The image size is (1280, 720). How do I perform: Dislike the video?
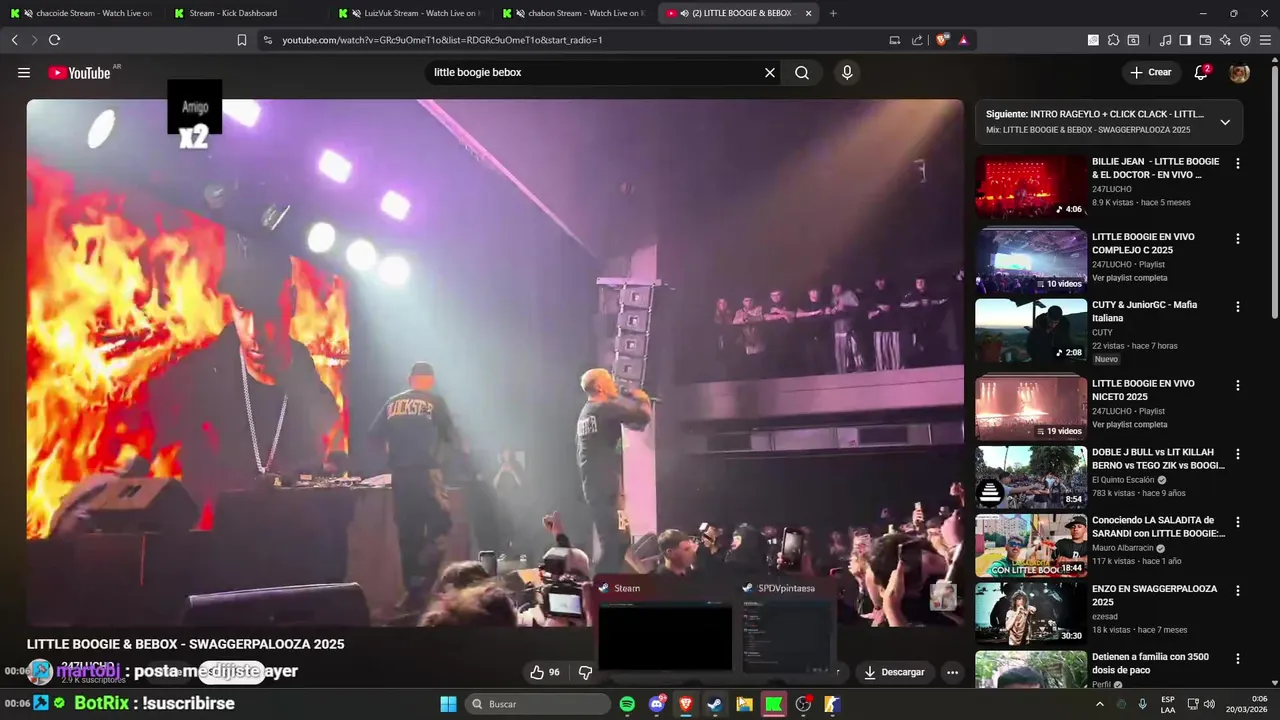point(585,672)
